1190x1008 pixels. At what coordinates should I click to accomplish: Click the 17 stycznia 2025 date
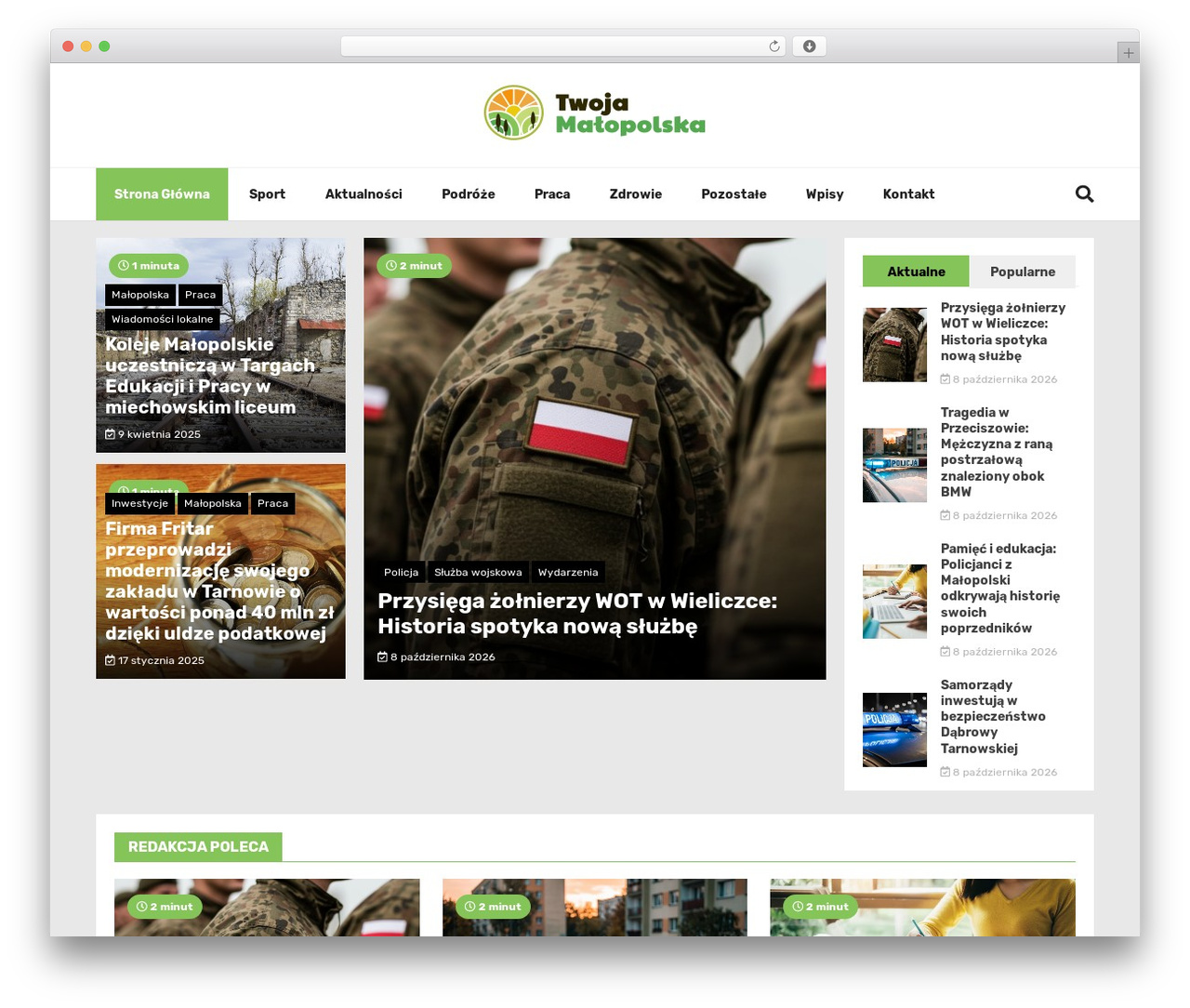pos(155,660)
